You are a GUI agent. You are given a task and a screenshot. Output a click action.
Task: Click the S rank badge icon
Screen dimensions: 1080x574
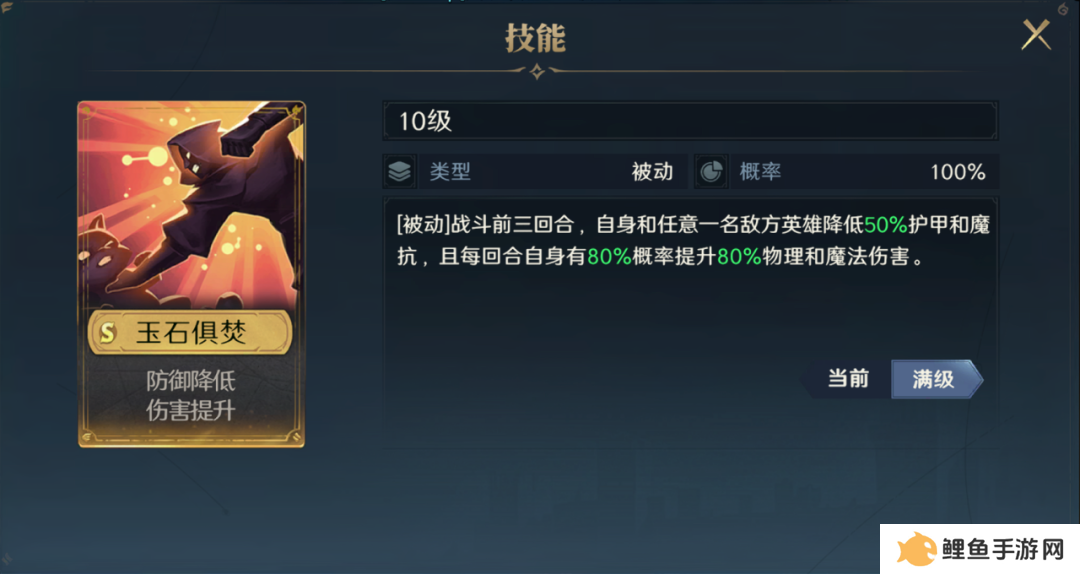(x=107, y=334)
